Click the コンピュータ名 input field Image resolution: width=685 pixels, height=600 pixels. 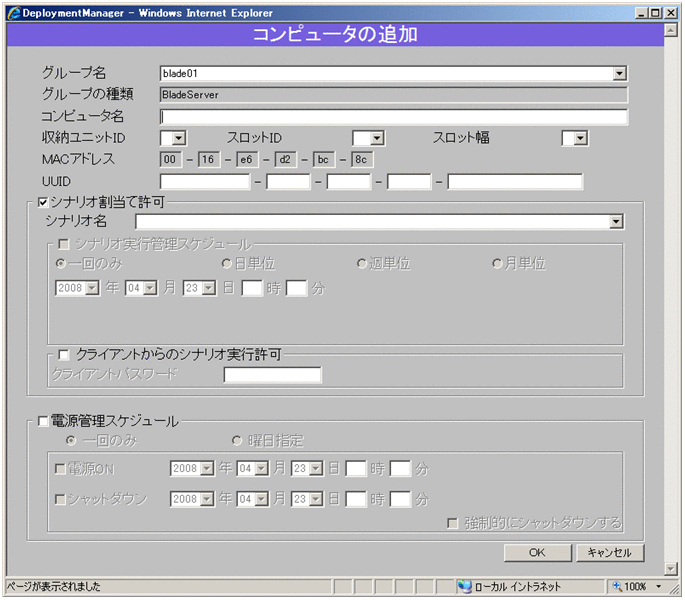click(x=394, y=117)
